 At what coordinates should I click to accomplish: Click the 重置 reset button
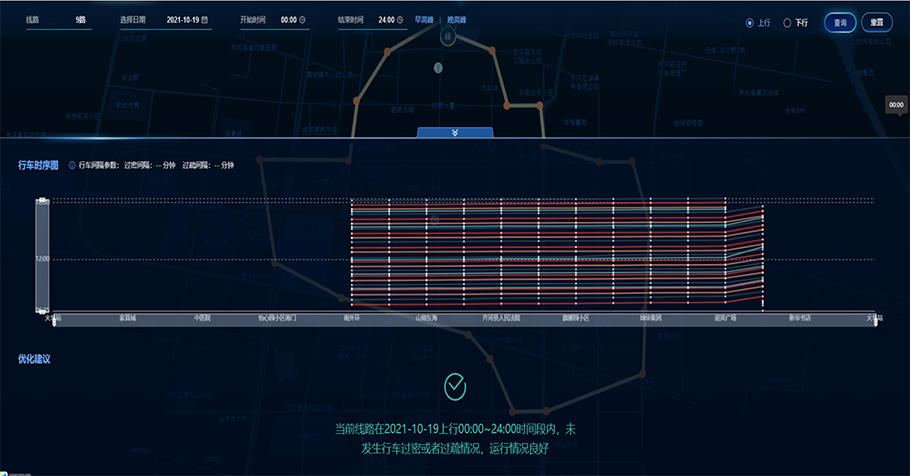point(876,22)
